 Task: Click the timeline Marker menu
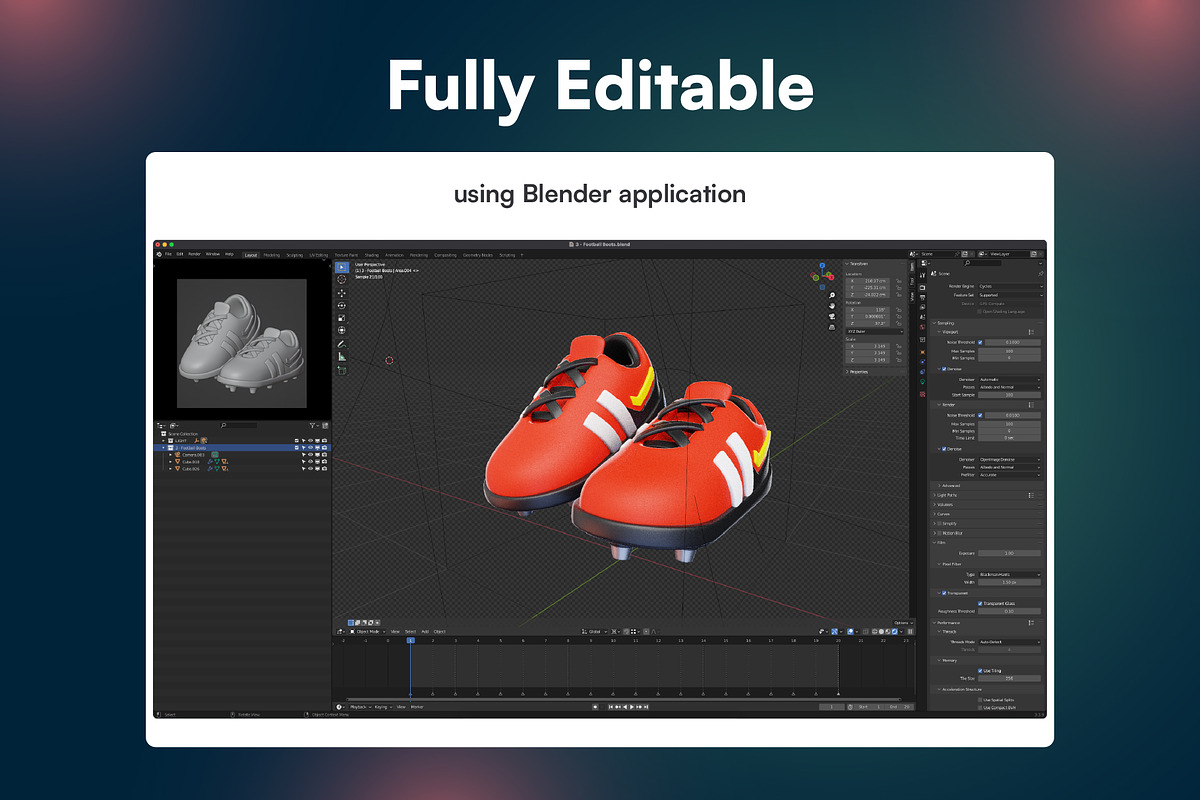coord(417,707)
